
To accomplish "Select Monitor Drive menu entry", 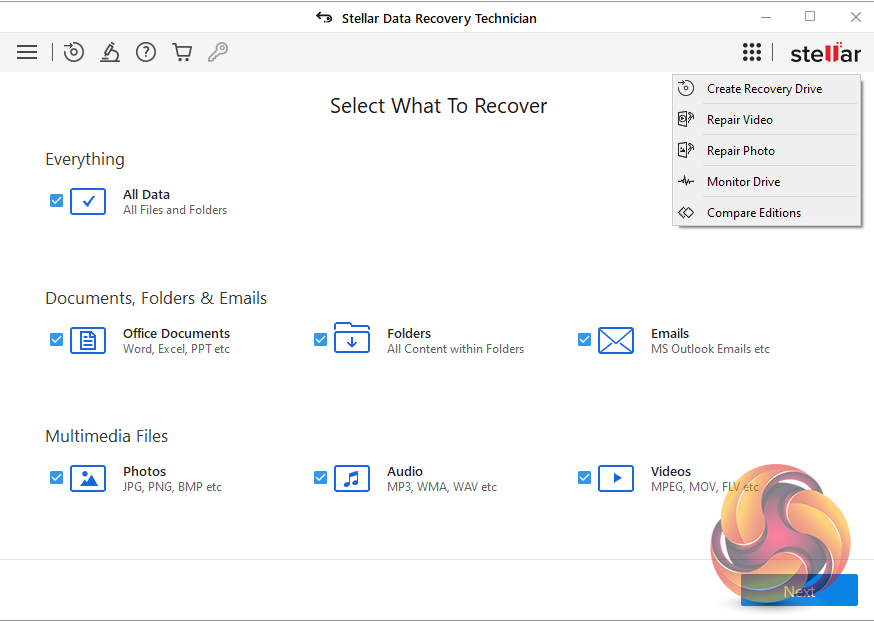I will (743, 182).
